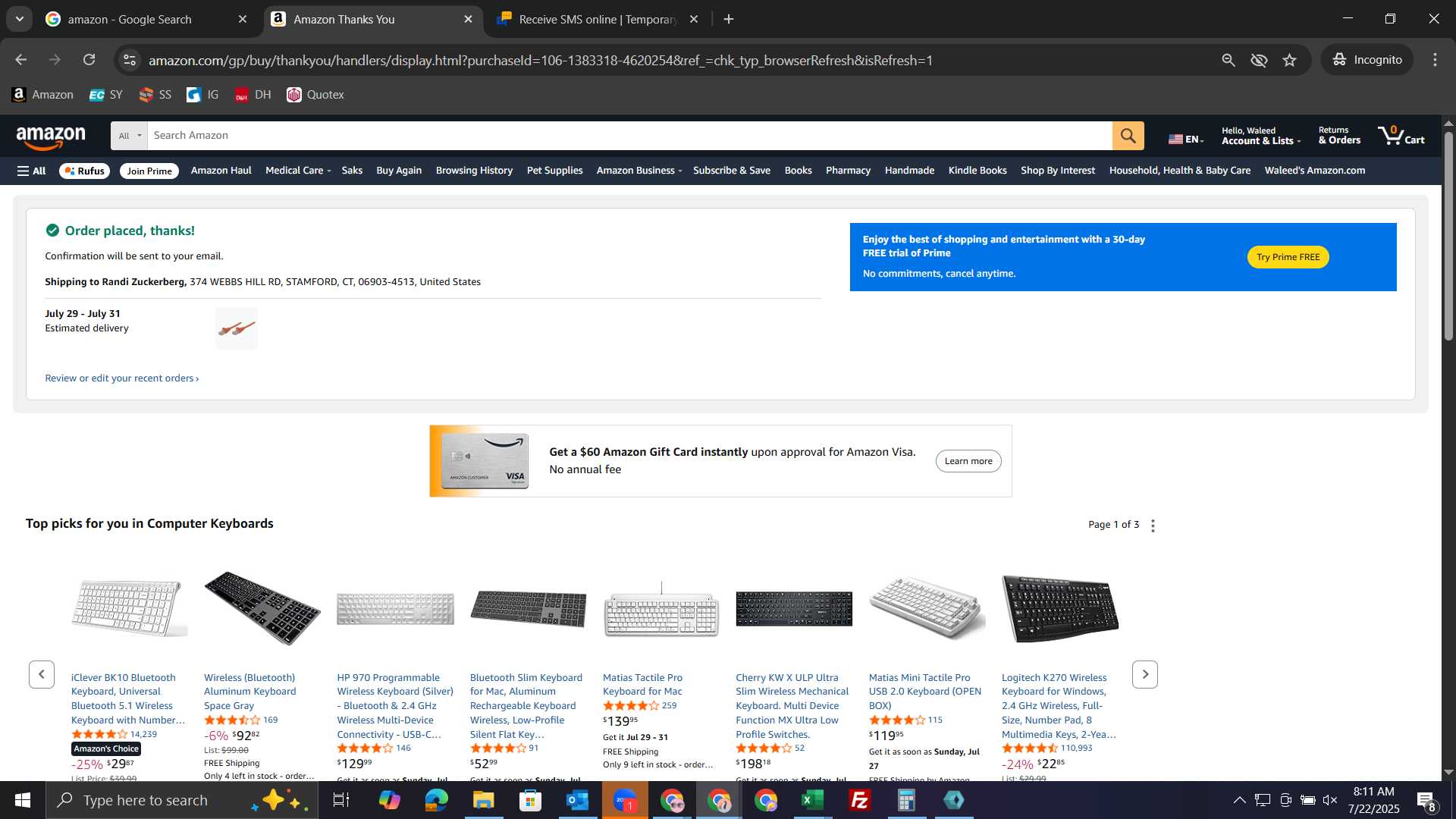
Task: Expand the All search category dropdown
Action: [130, 136]
